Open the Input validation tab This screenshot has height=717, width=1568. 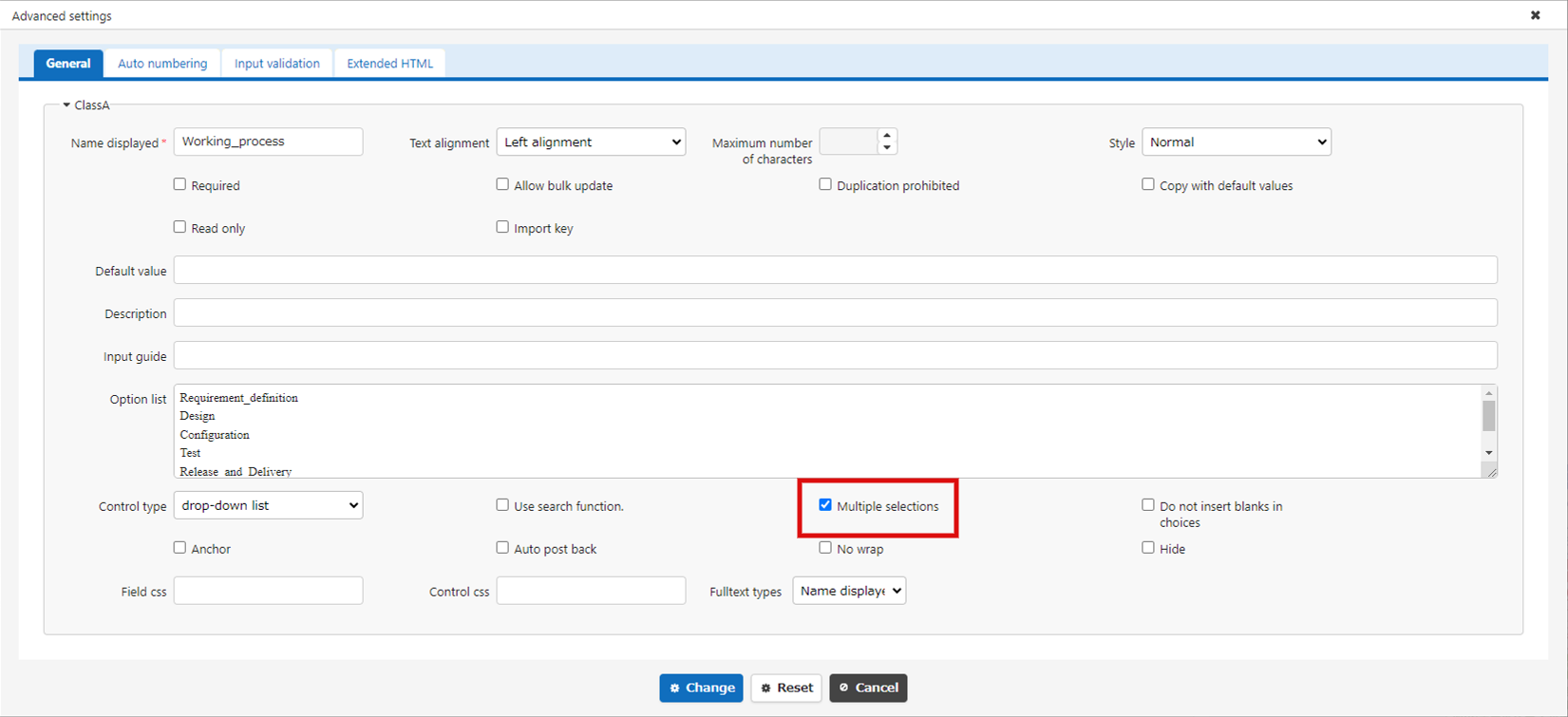coord(277,64)
